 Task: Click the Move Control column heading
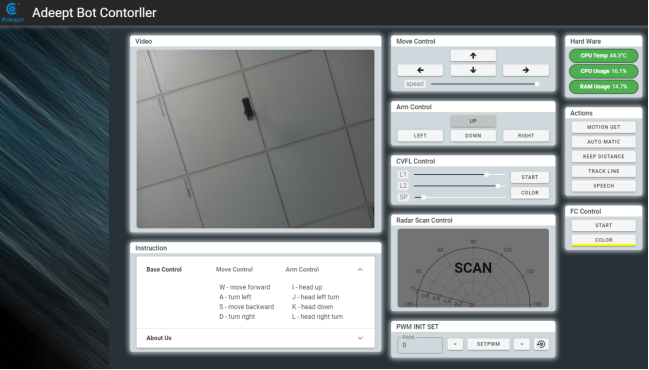click(x=234, y=269)
